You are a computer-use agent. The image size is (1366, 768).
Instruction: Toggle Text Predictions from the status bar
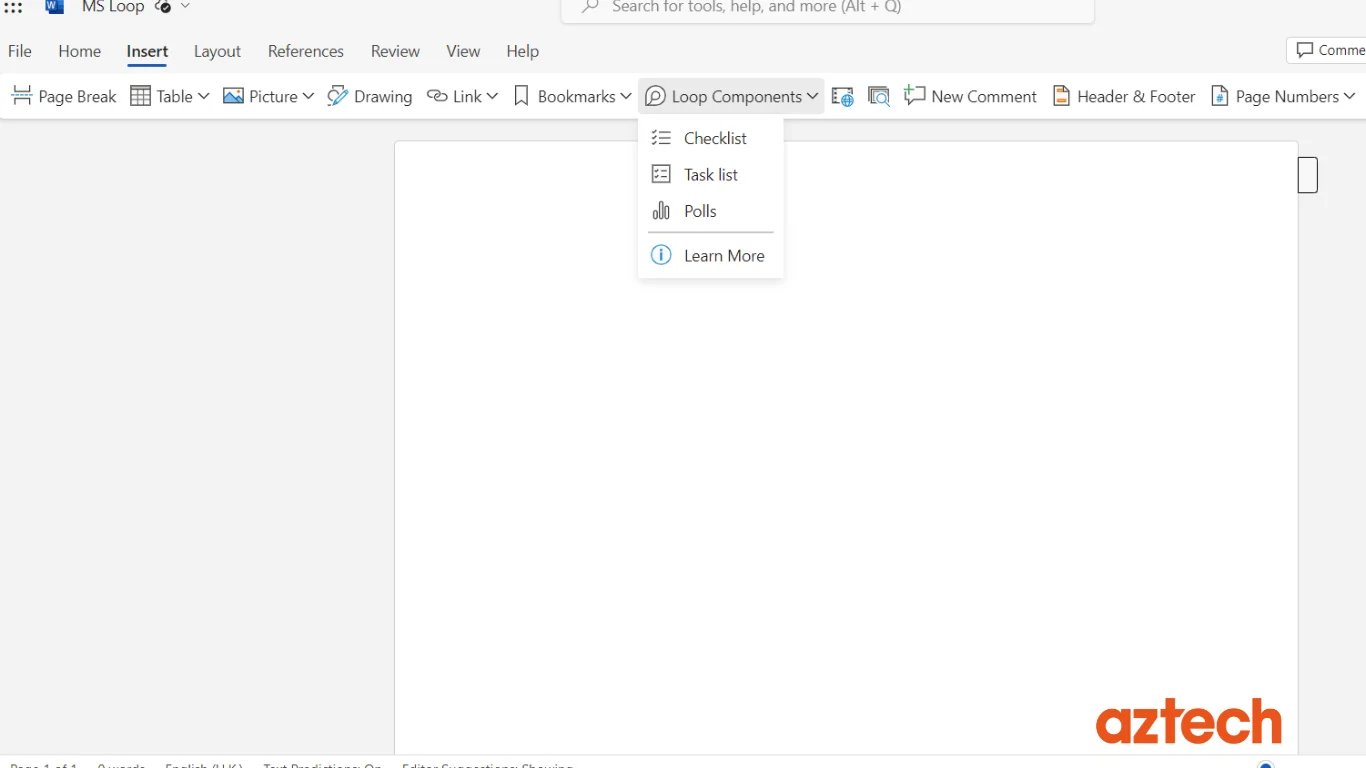[321, 764]
